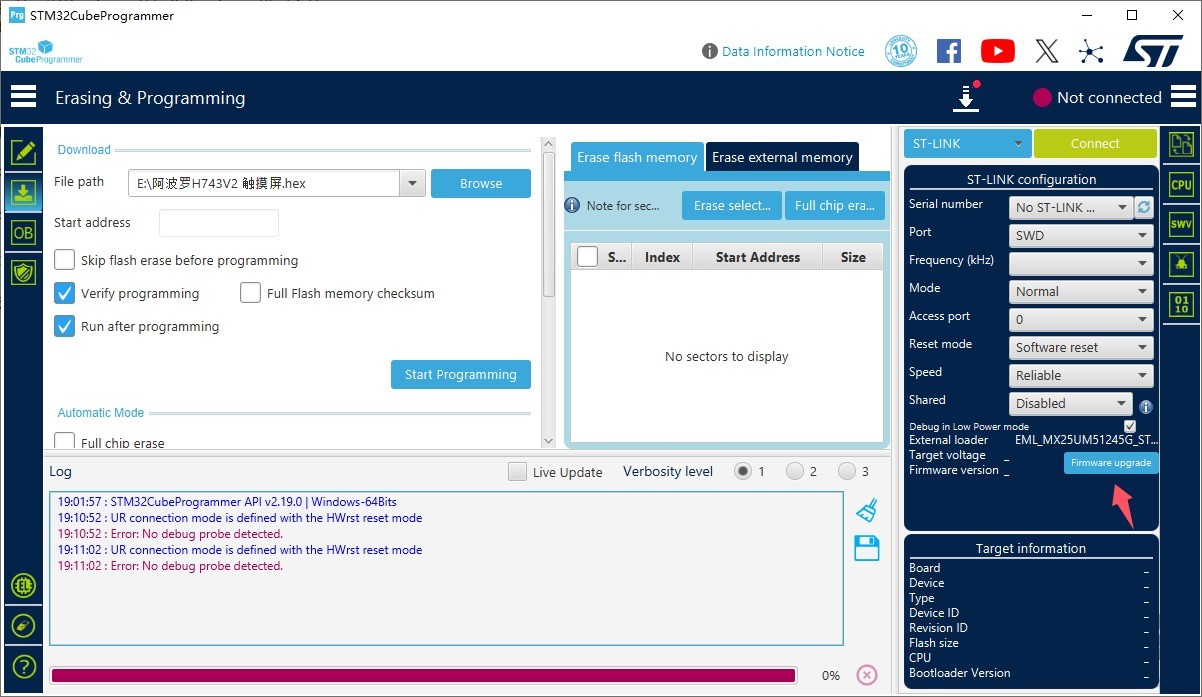Uncheck Verify programming

[65, 293]
